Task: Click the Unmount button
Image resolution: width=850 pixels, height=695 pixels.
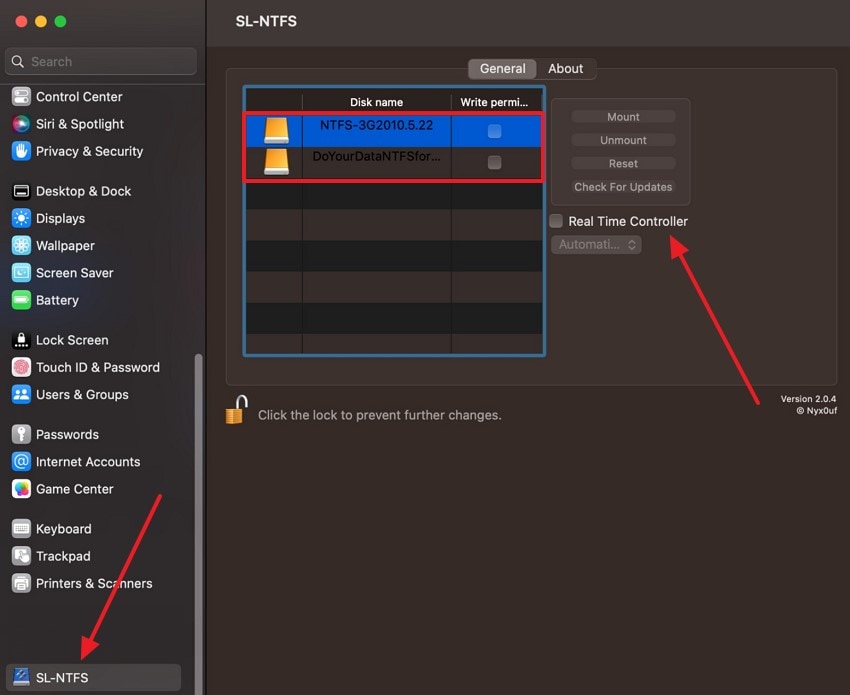Action: tap(623, 140)
